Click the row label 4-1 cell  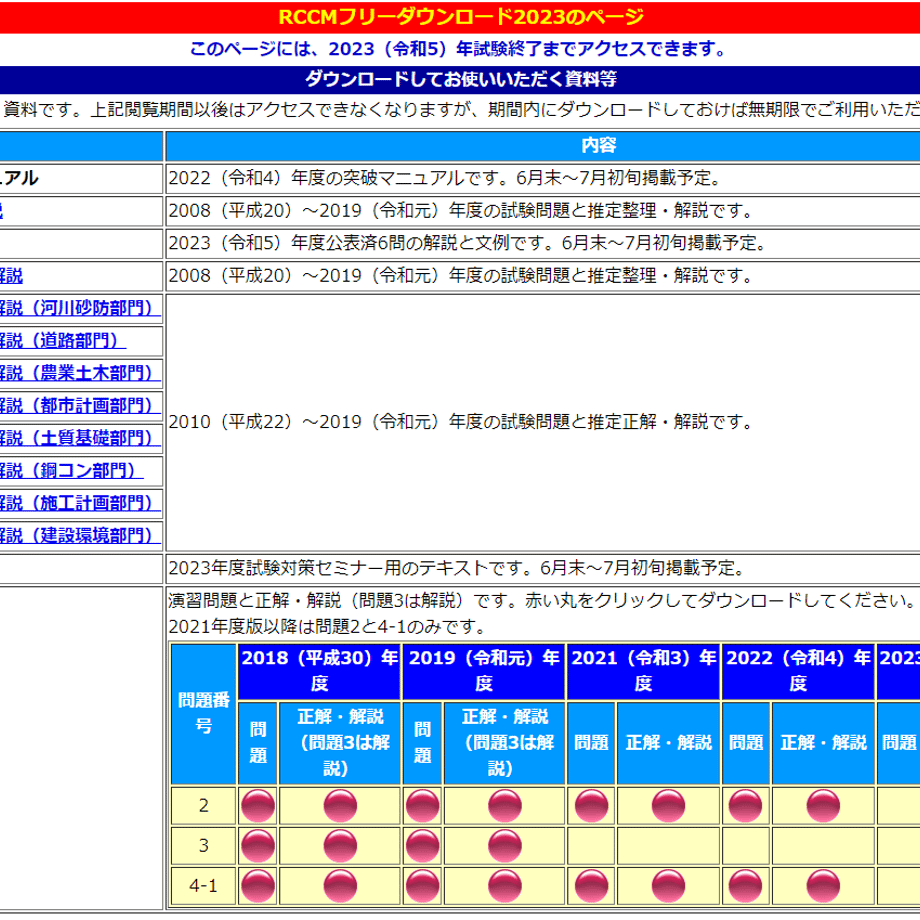coord(204,886)
